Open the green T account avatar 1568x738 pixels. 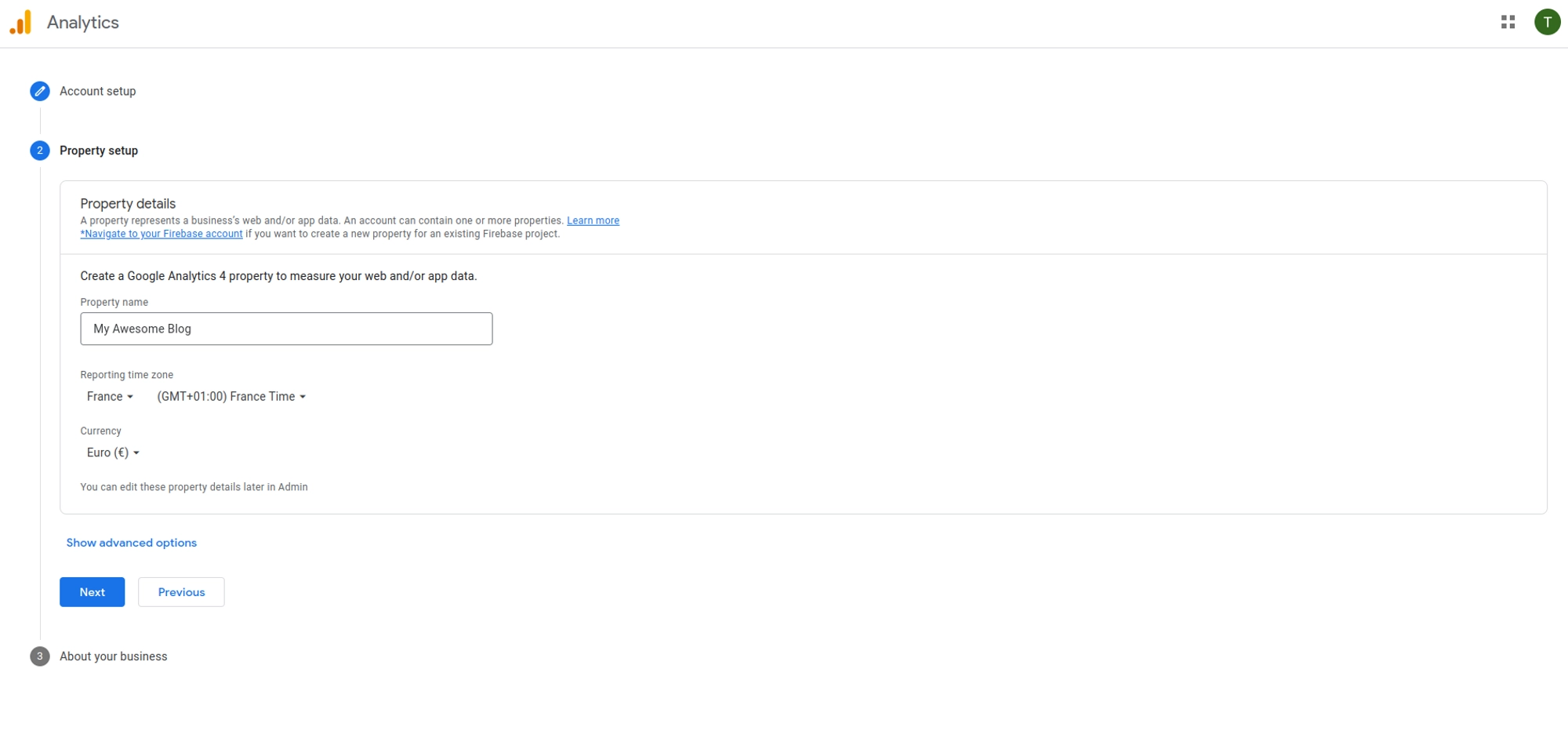(x=1547, y=22)
